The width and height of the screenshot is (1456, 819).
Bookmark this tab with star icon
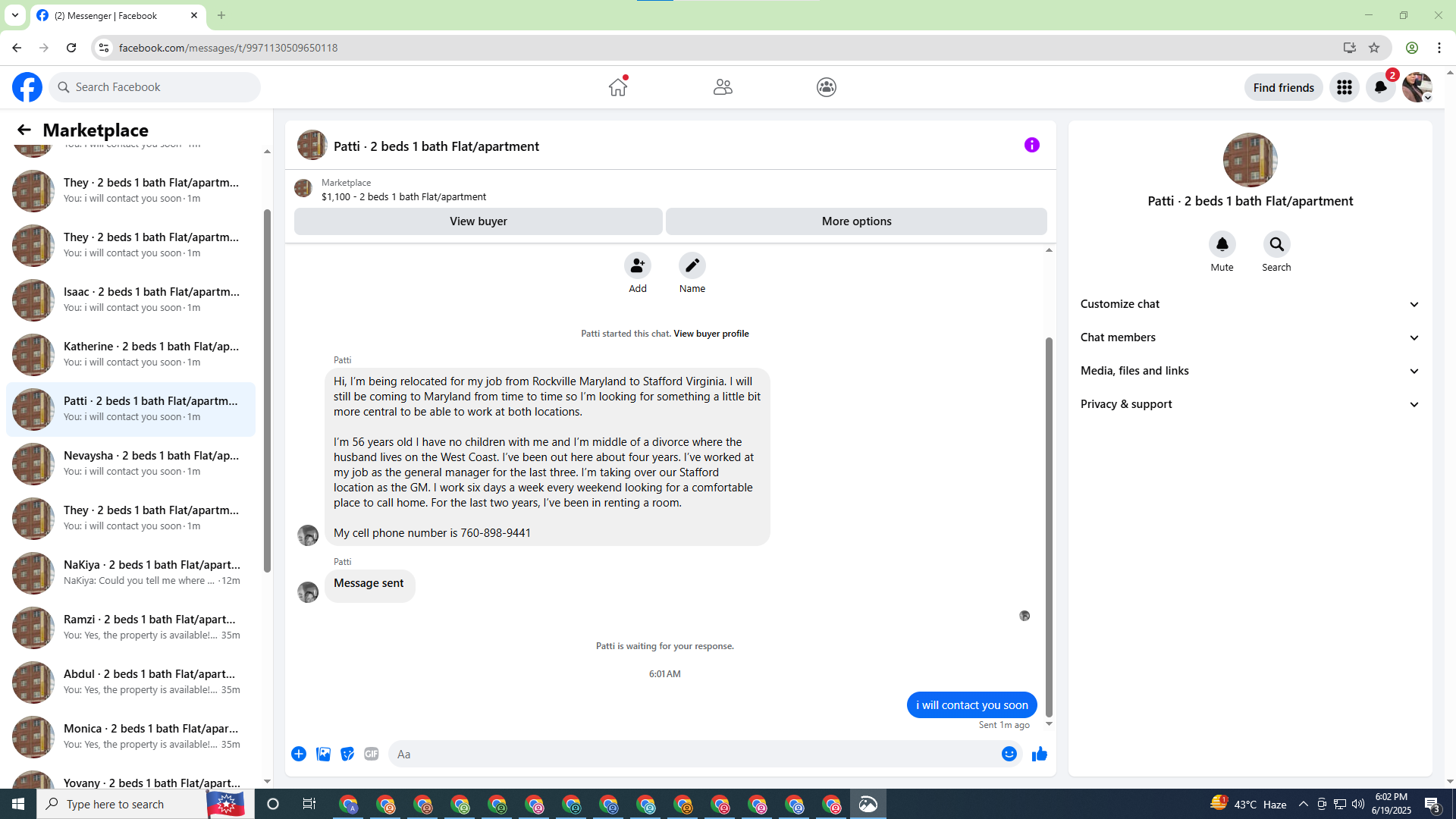click(x=1374, y=48)
